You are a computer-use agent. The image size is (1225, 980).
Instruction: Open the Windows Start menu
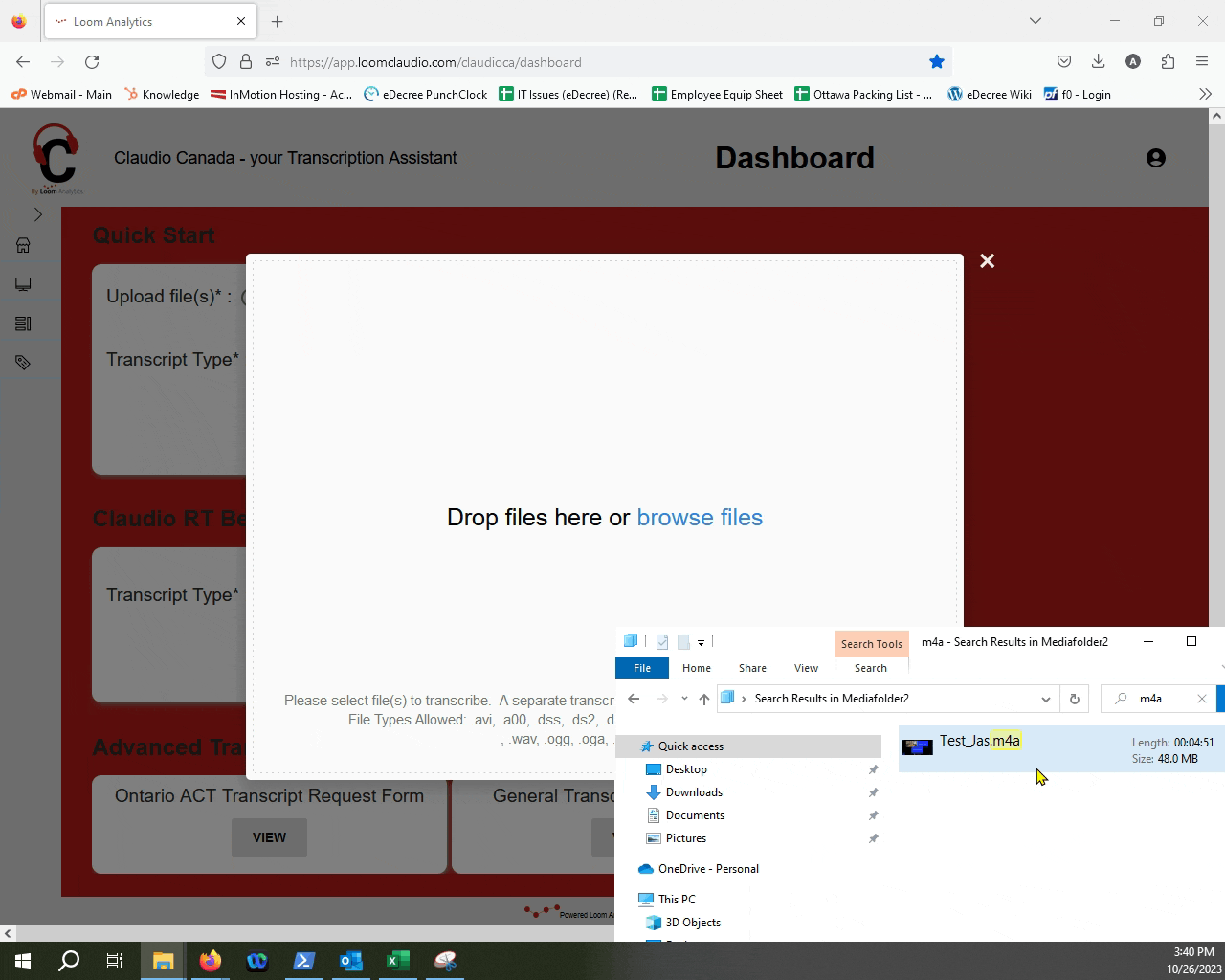[23, 961]
